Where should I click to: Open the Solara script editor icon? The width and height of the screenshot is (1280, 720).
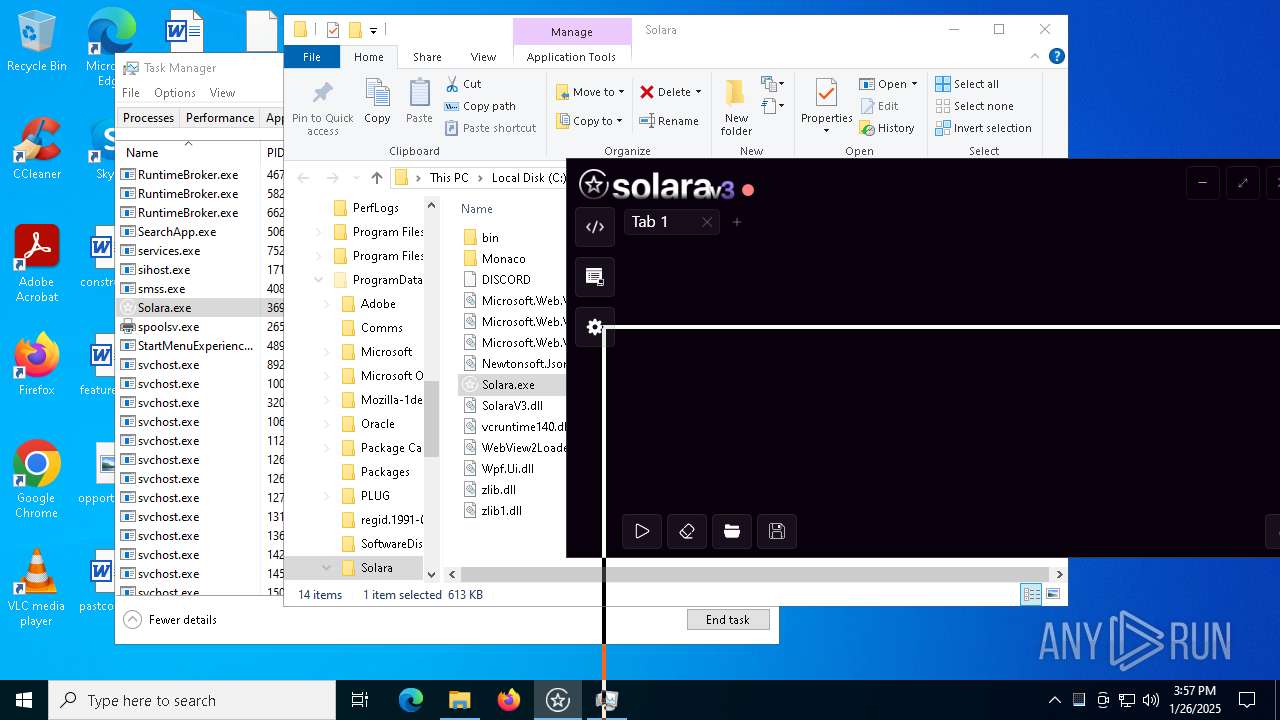[595, 227]
